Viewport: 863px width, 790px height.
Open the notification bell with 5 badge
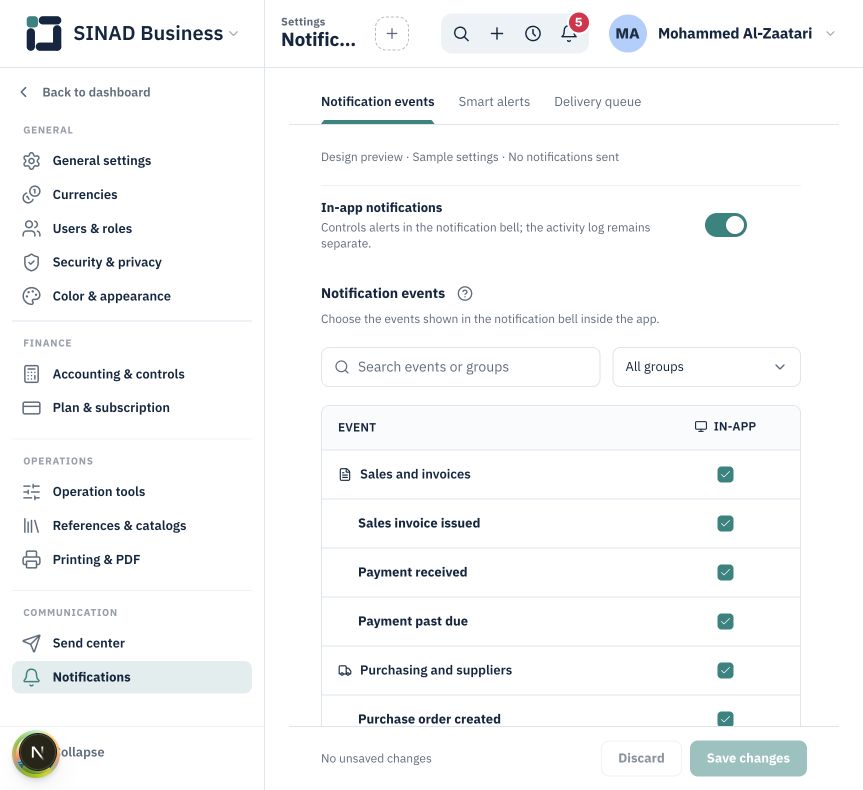[570, 34]
